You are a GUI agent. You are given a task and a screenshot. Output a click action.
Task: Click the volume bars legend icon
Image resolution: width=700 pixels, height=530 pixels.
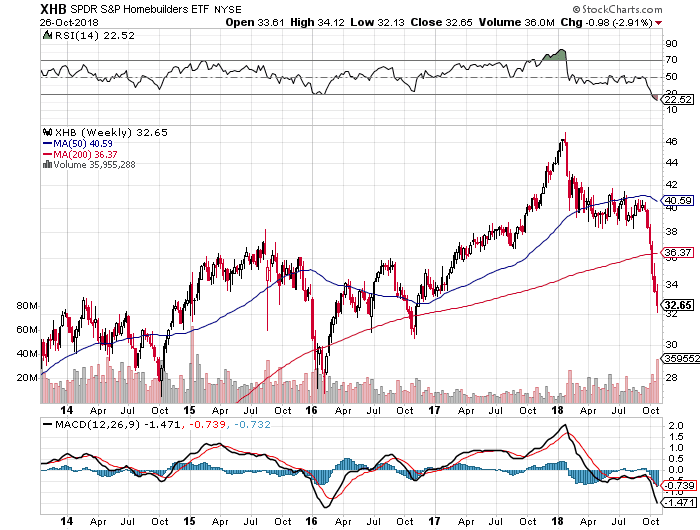click(x=47, y=164)
